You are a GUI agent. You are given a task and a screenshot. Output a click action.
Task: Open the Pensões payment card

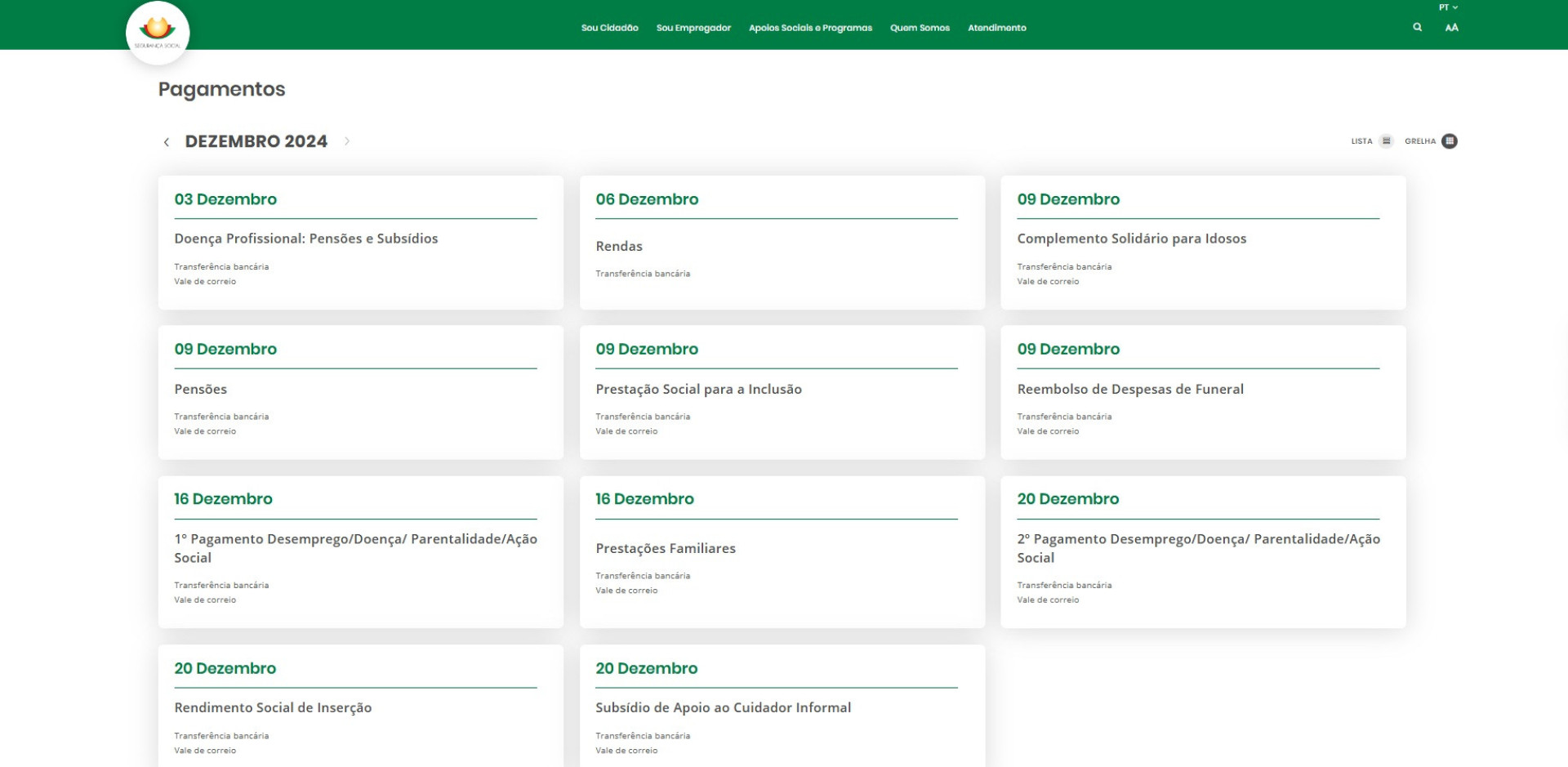click(x=360, y=393)
